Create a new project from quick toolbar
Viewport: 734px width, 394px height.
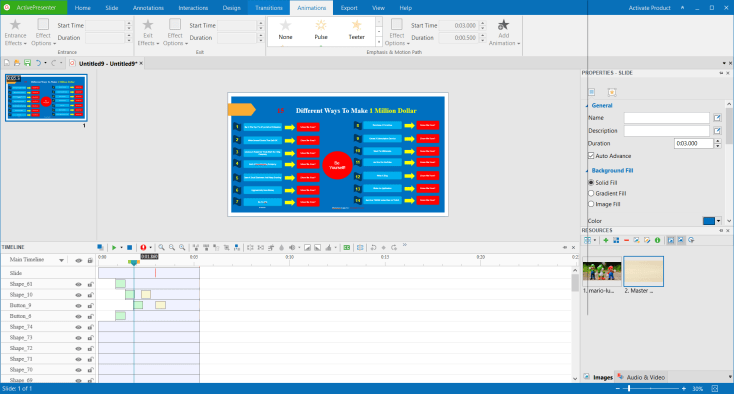(x=7, y=63)
